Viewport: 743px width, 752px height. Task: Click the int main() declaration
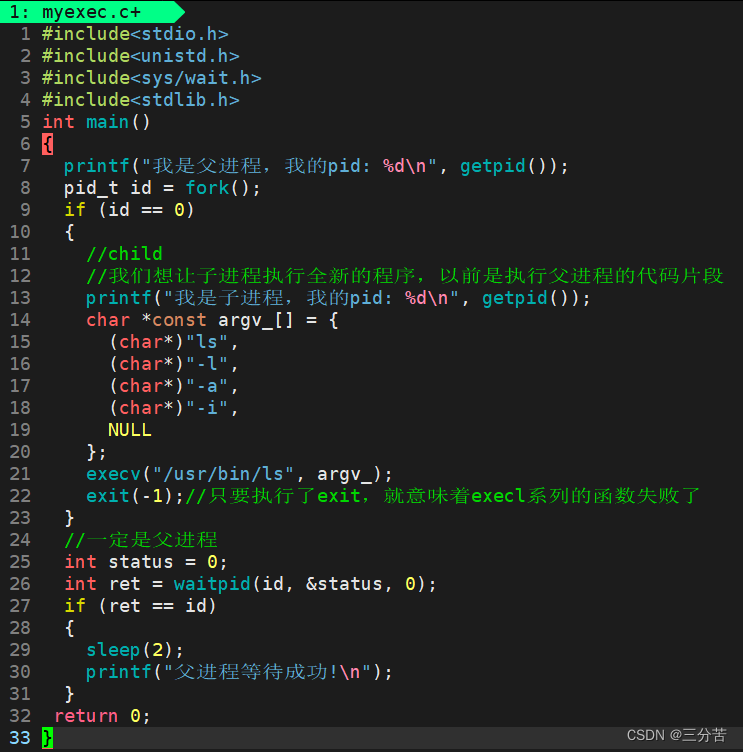[96, 122]
